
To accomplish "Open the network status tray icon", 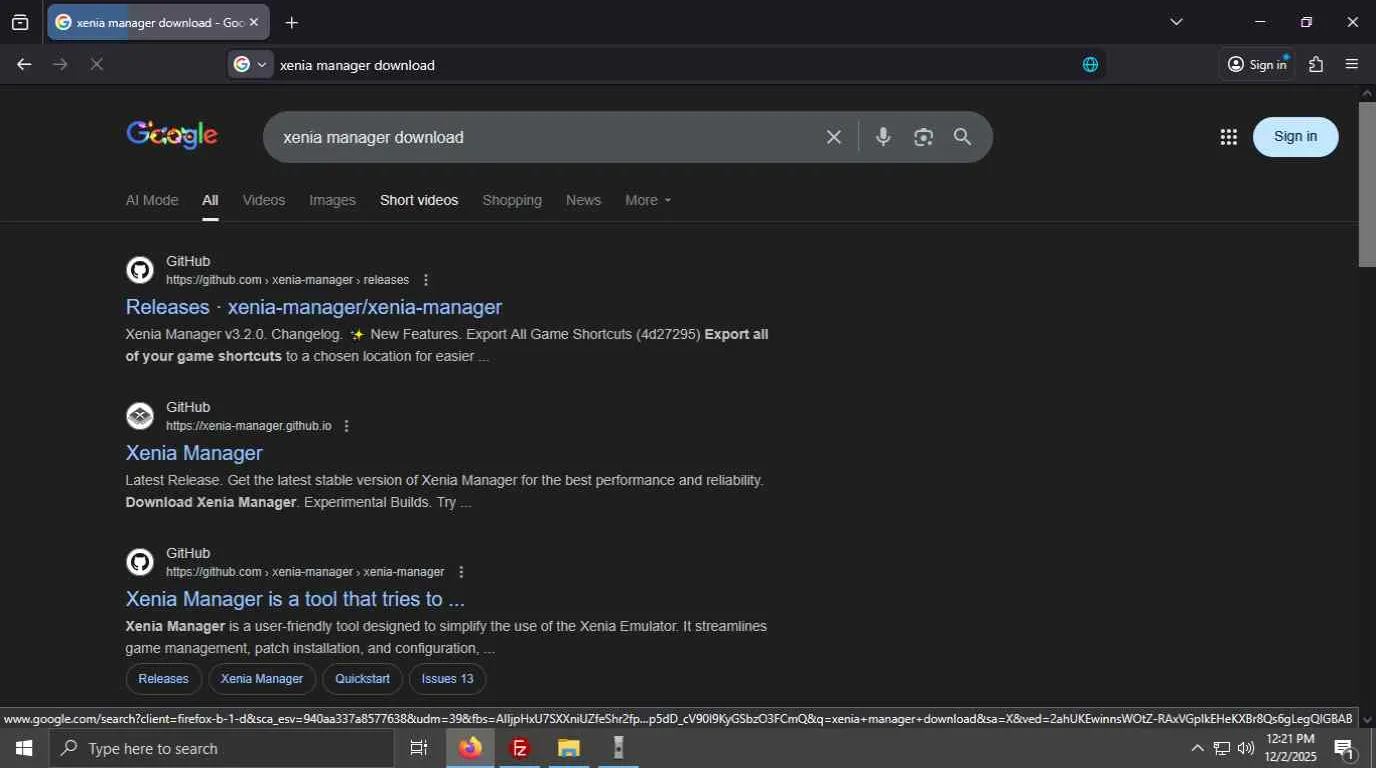I will (x=1222, y=748).
